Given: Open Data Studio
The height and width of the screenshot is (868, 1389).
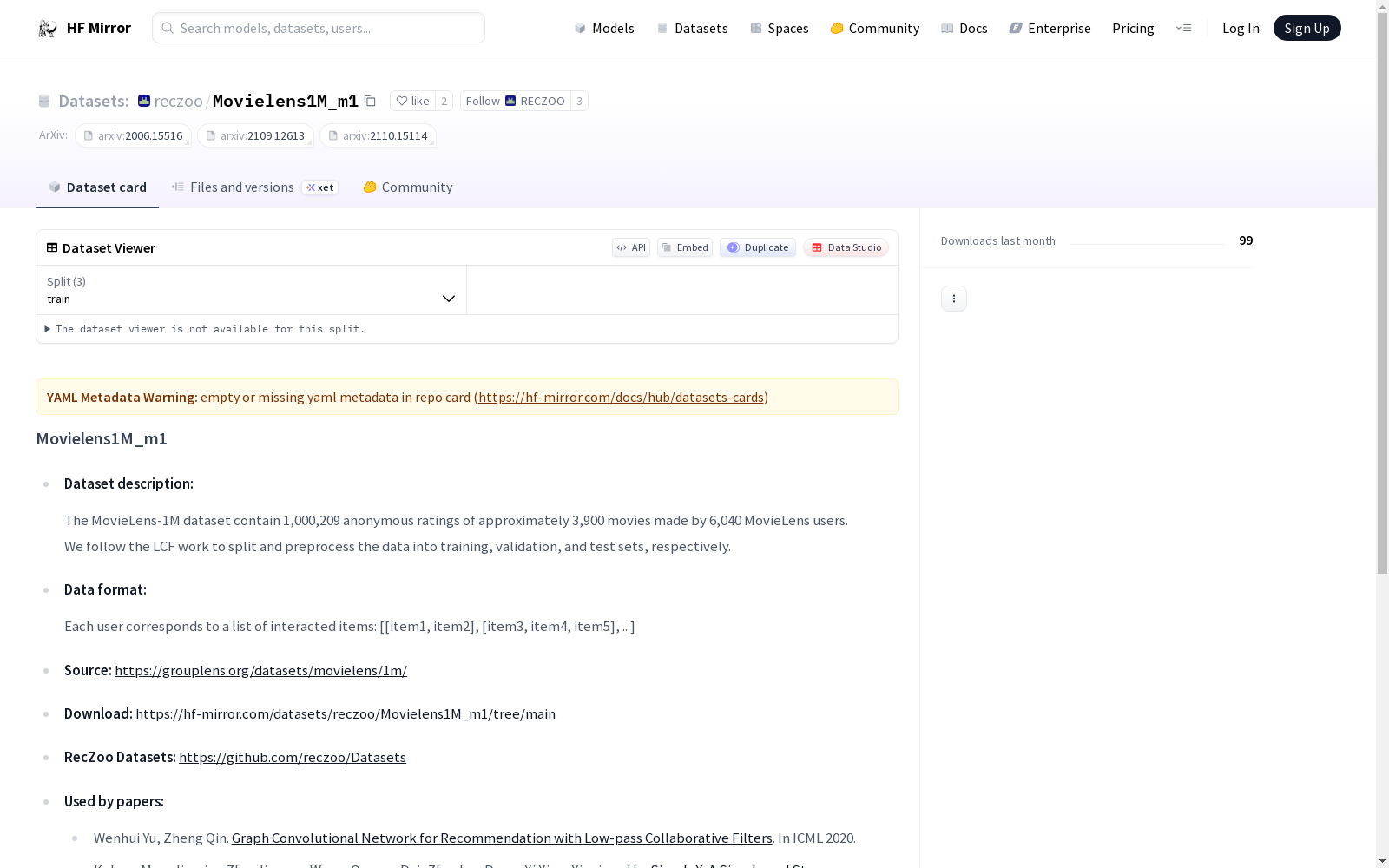Looking at the screenshot, I should pyautogui.click(x=846, y=247).
